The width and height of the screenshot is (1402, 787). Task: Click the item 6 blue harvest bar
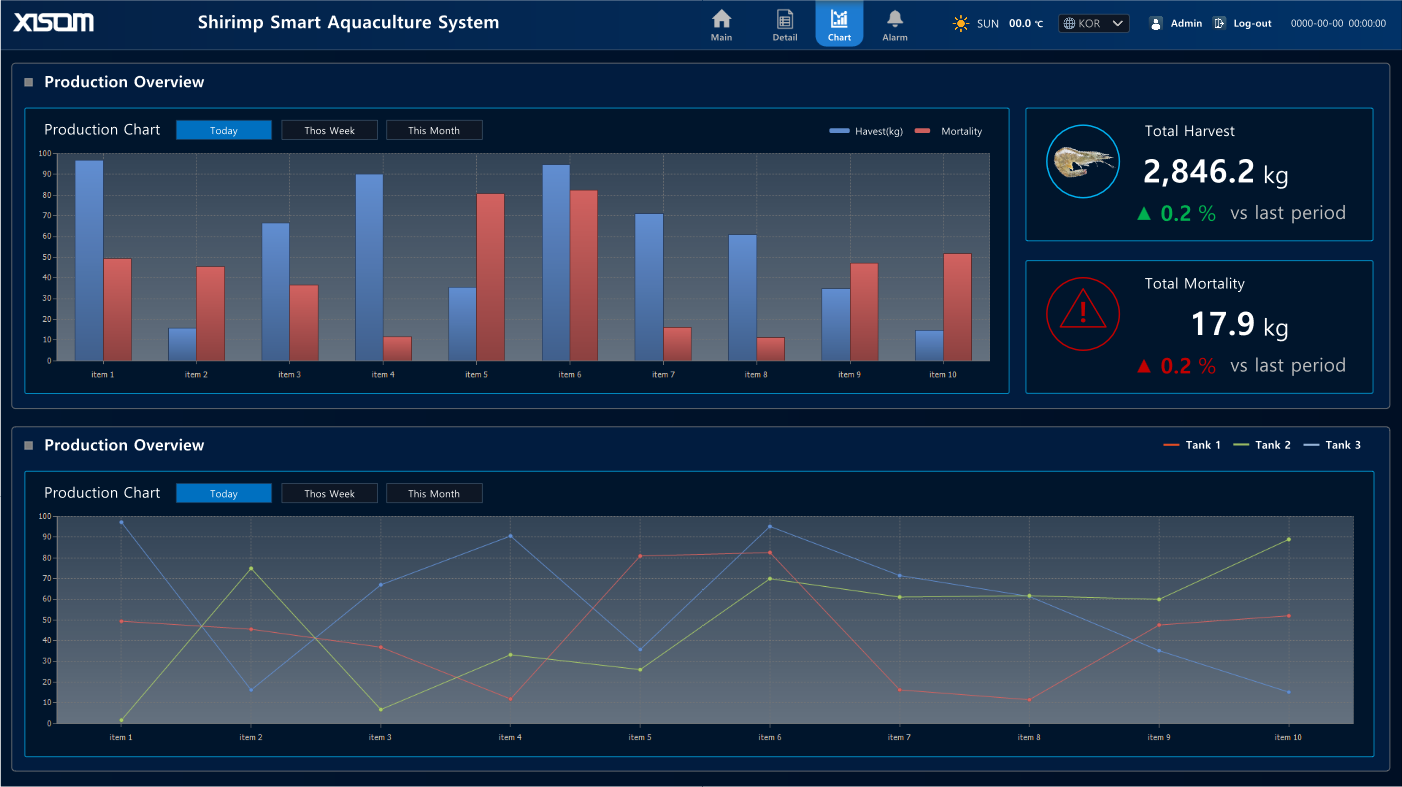pyautogui.click(x=556, y=262)
